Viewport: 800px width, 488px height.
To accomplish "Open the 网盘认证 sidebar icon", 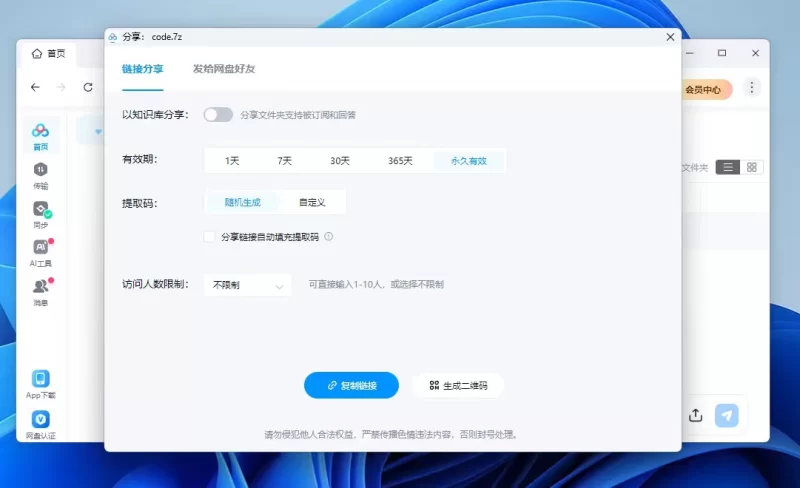I will (40, 425).
